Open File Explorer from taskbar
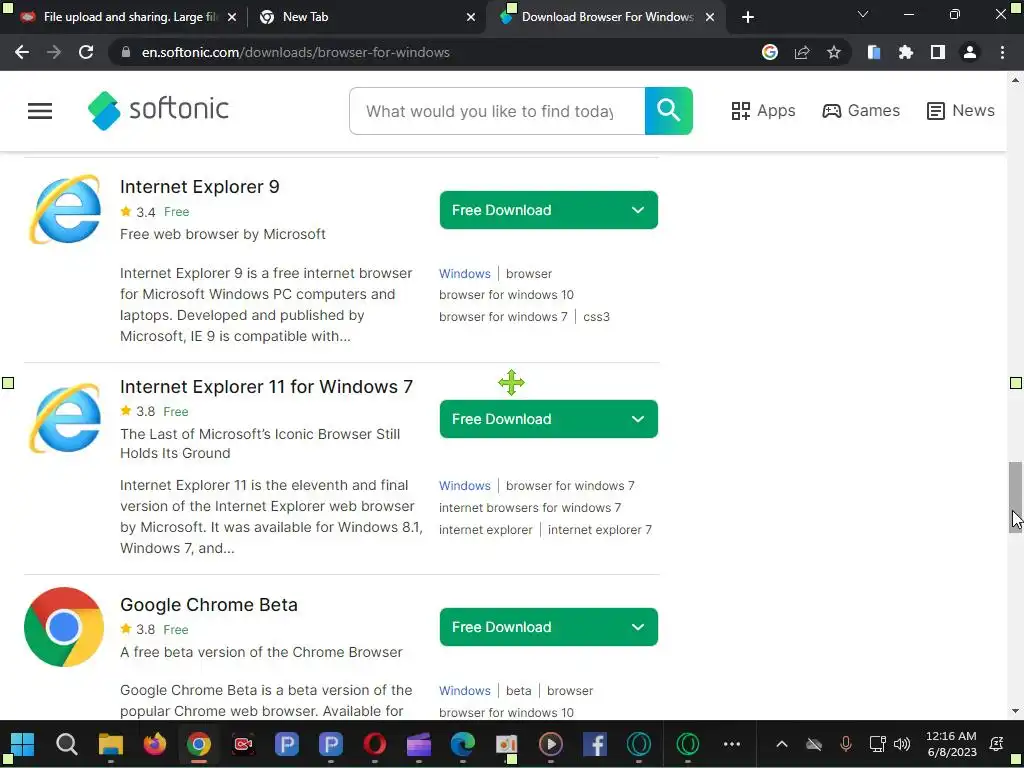This screenshot has width=1024, height=768. click(x=110, y=744)
